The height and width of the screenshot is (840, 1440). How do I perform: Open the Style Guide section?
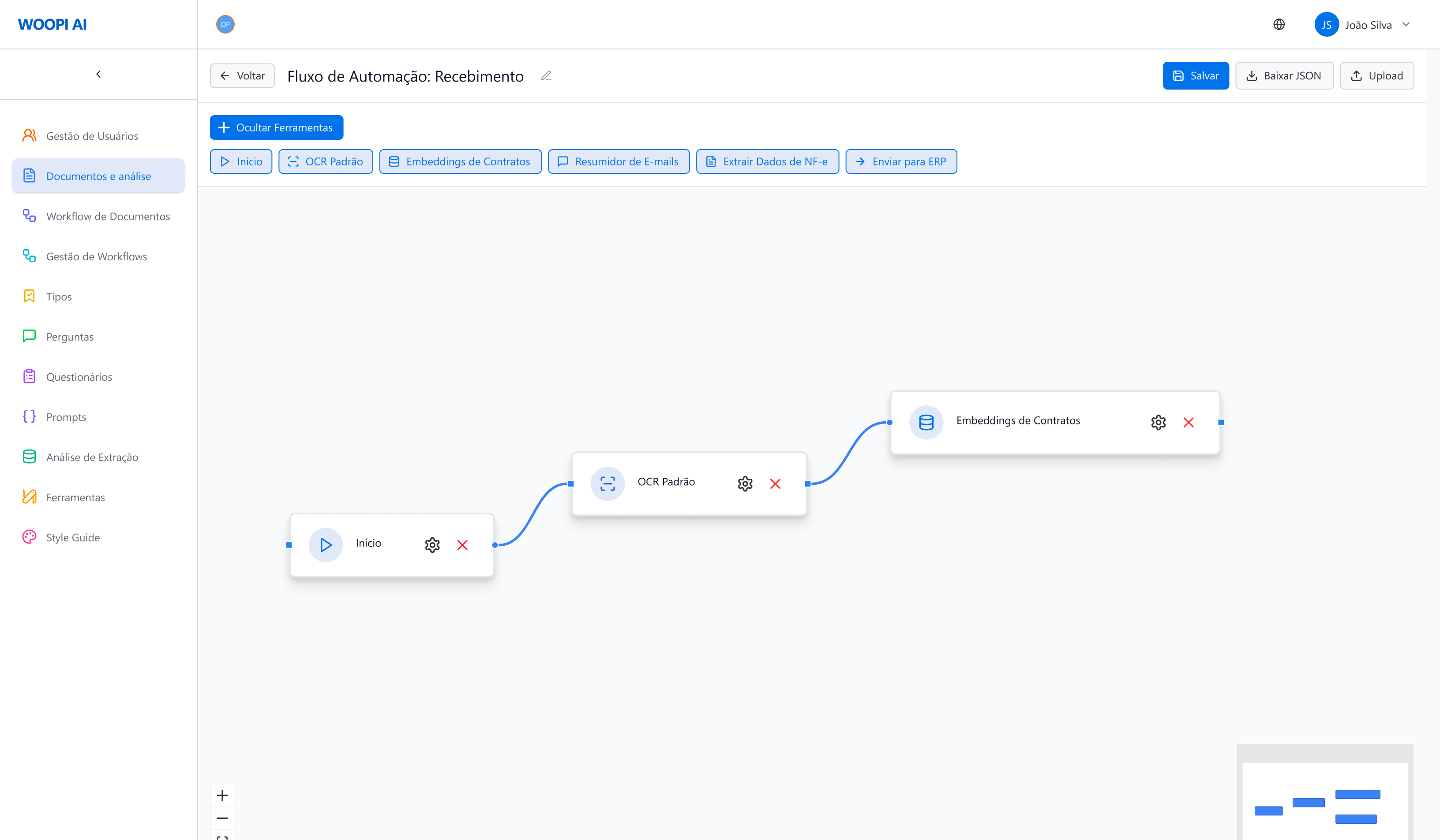[74, 537]
